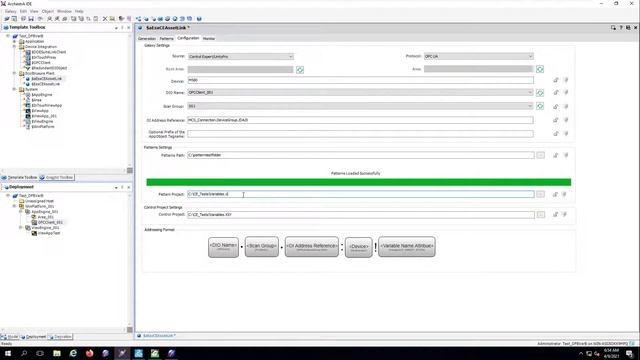The height and width of the screenshot is (360, 640).
Task: Click the refresh icon beside Area field
Action: (540, 69)
